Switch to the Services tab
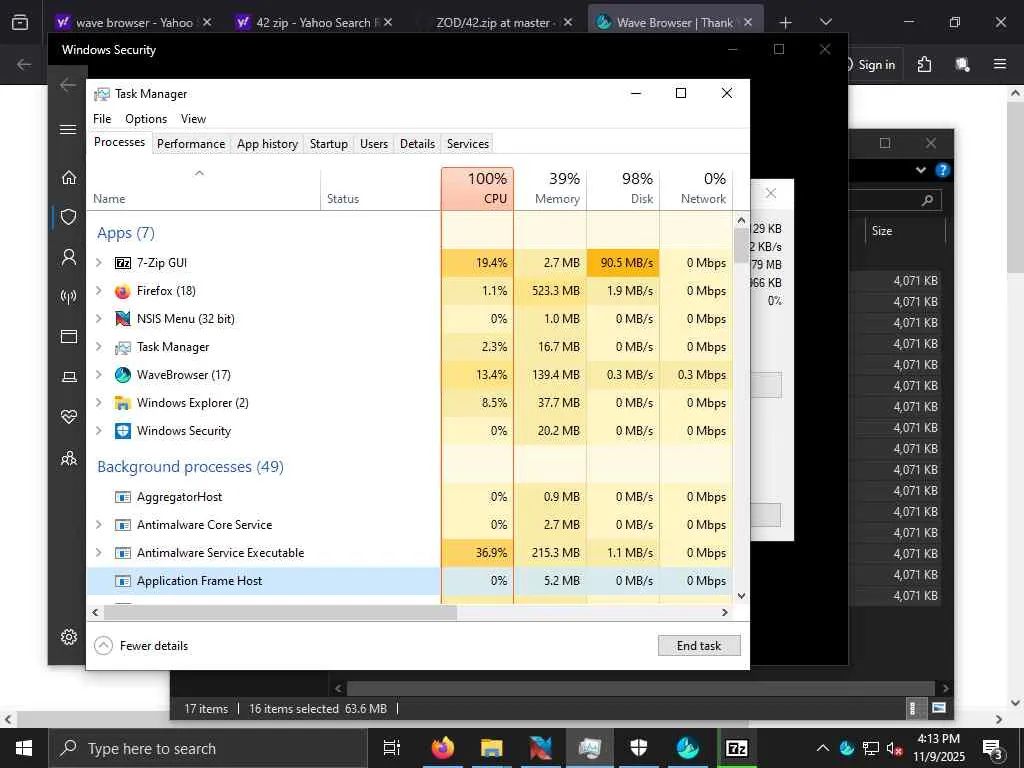 click(x=468, y=144)
